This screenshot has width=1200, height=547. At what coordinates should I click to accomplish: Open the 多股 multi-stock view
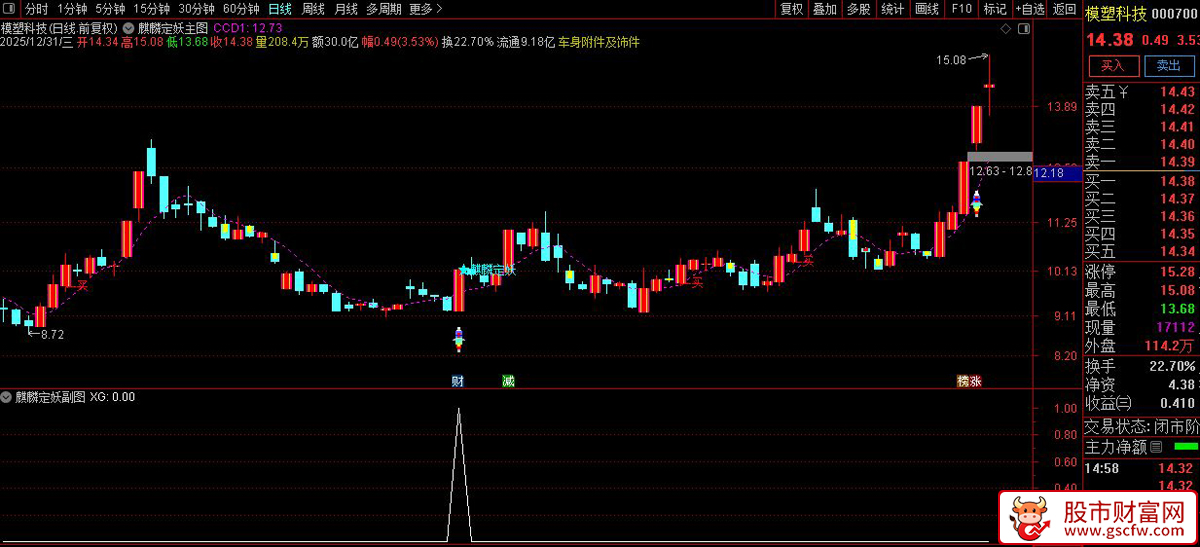[x=858, y=9]
